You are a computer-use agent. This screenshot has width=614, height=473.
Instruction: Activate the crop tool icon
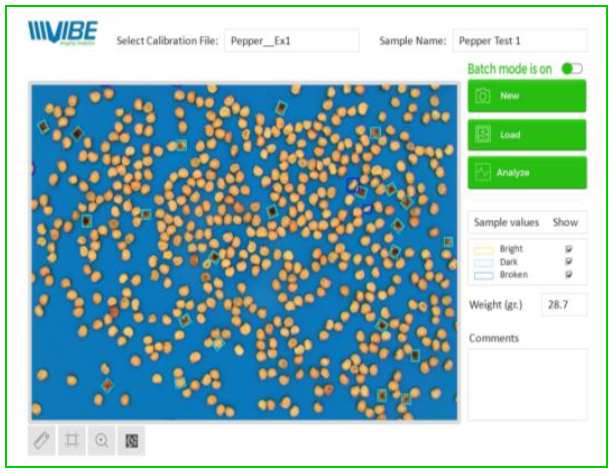coord(72,441)
